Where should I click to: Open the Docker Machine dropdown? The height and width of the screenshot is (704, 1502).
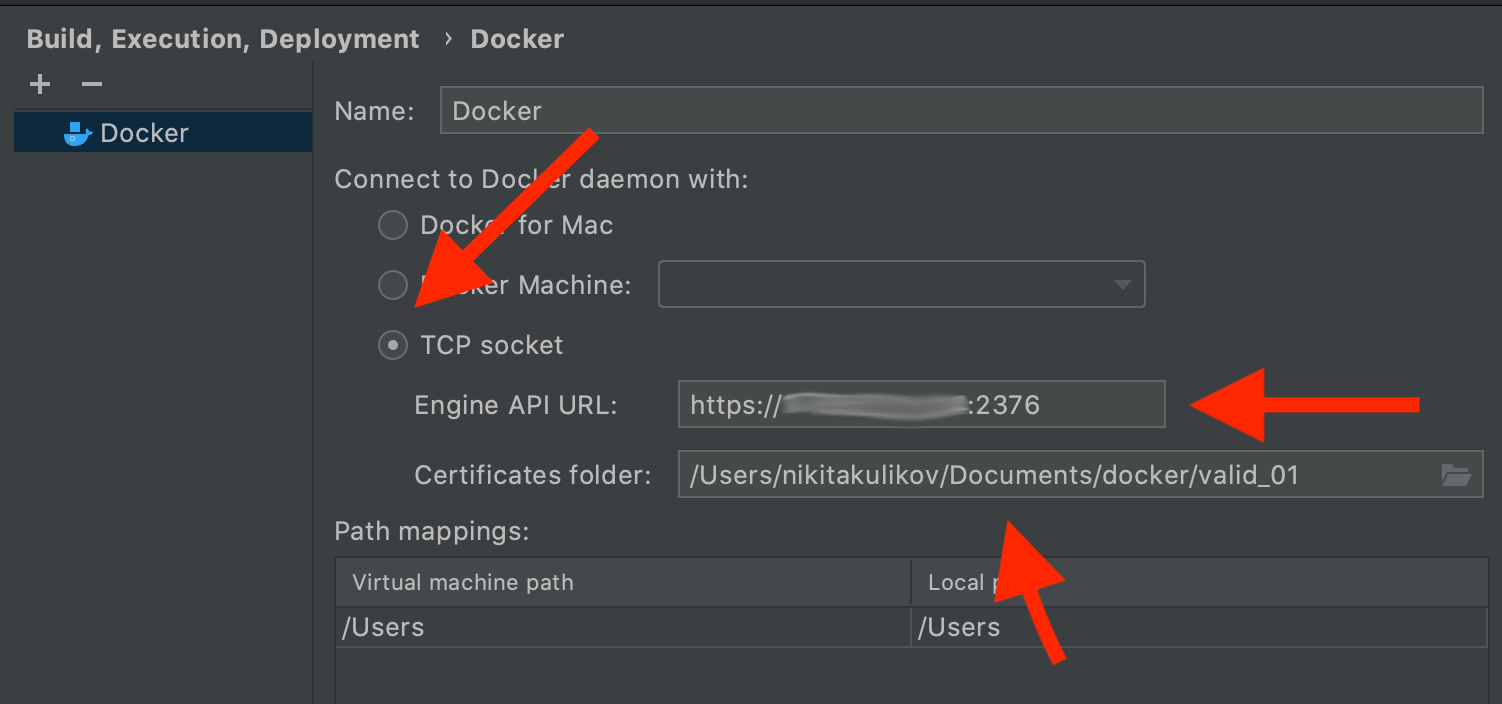pos(900,285)
